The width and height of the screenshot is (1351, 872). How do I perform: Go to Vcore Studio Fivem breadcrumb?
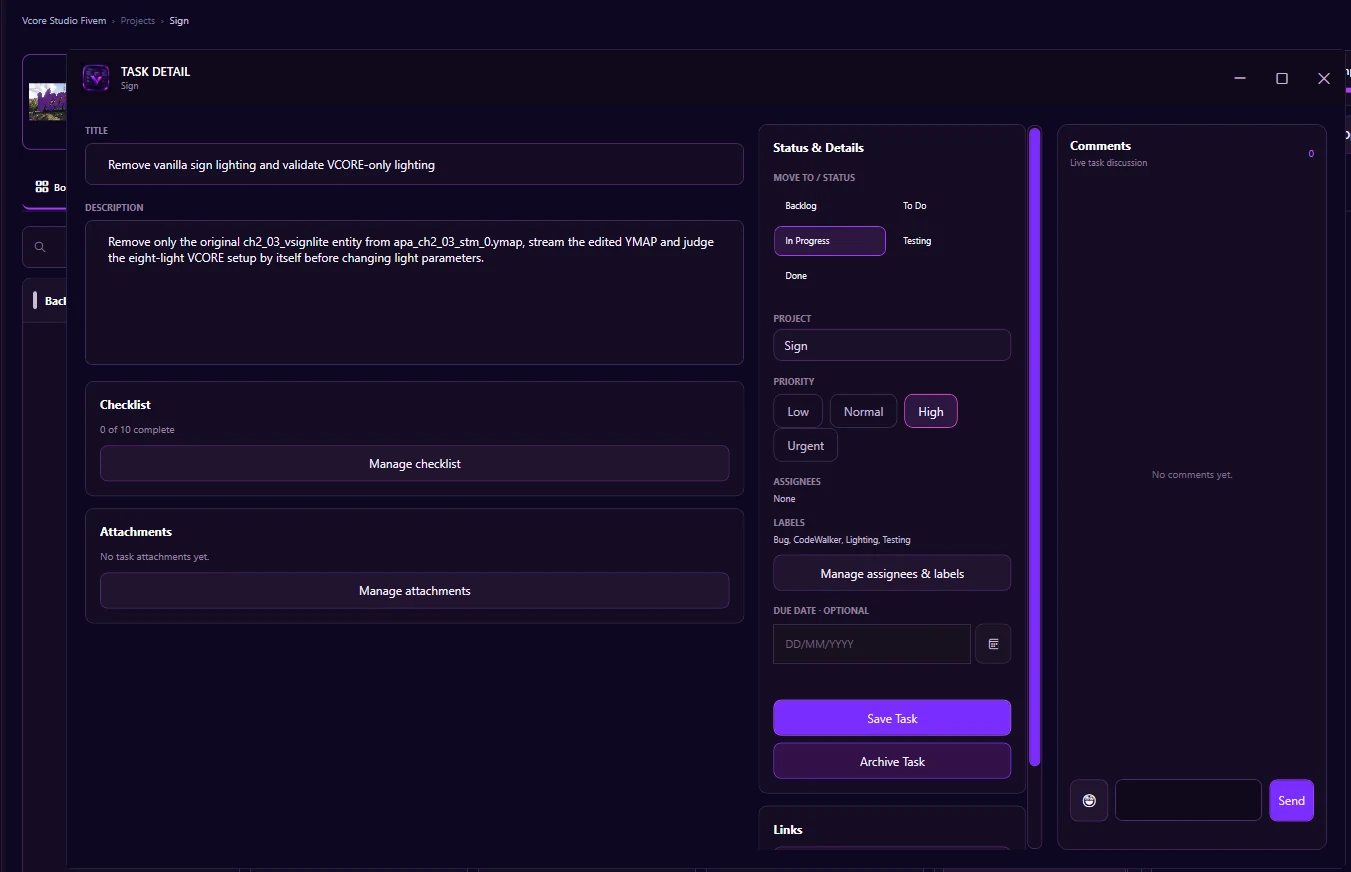(x=64, y=20)
